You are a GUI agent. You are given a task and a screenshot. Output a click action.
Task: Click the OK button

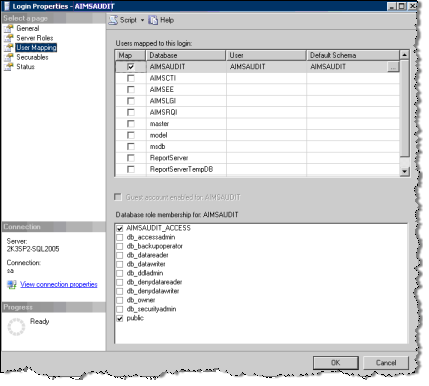pos(336,363)
